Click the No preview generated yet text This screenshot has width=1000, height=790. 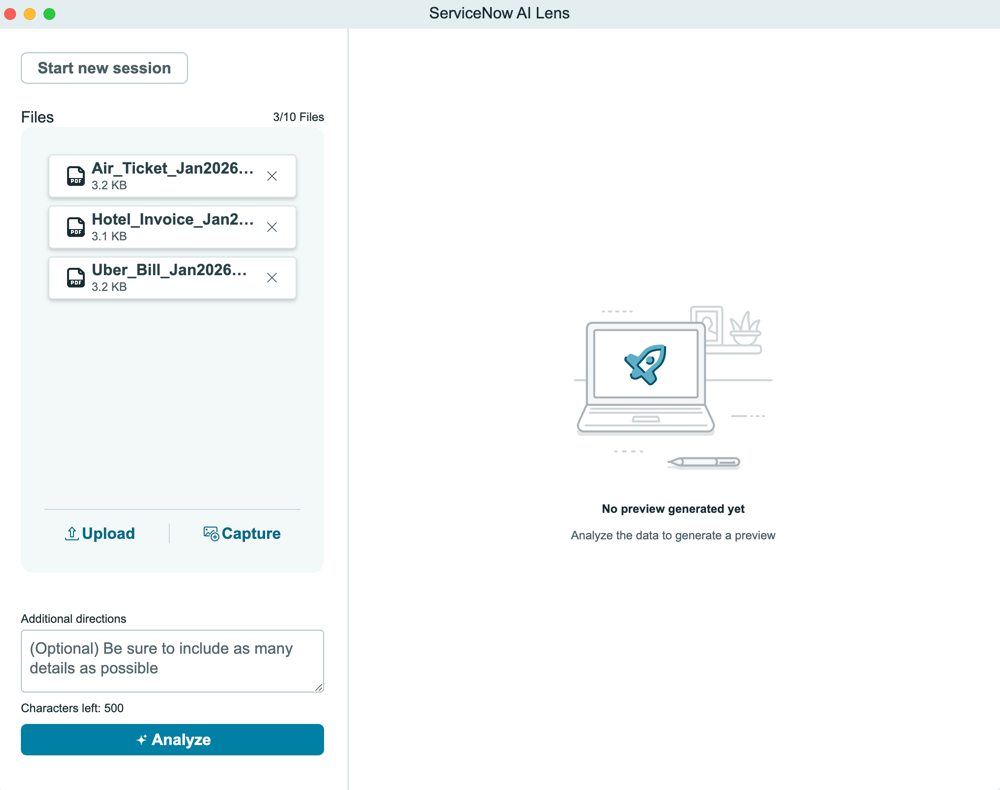pos(673,509)
